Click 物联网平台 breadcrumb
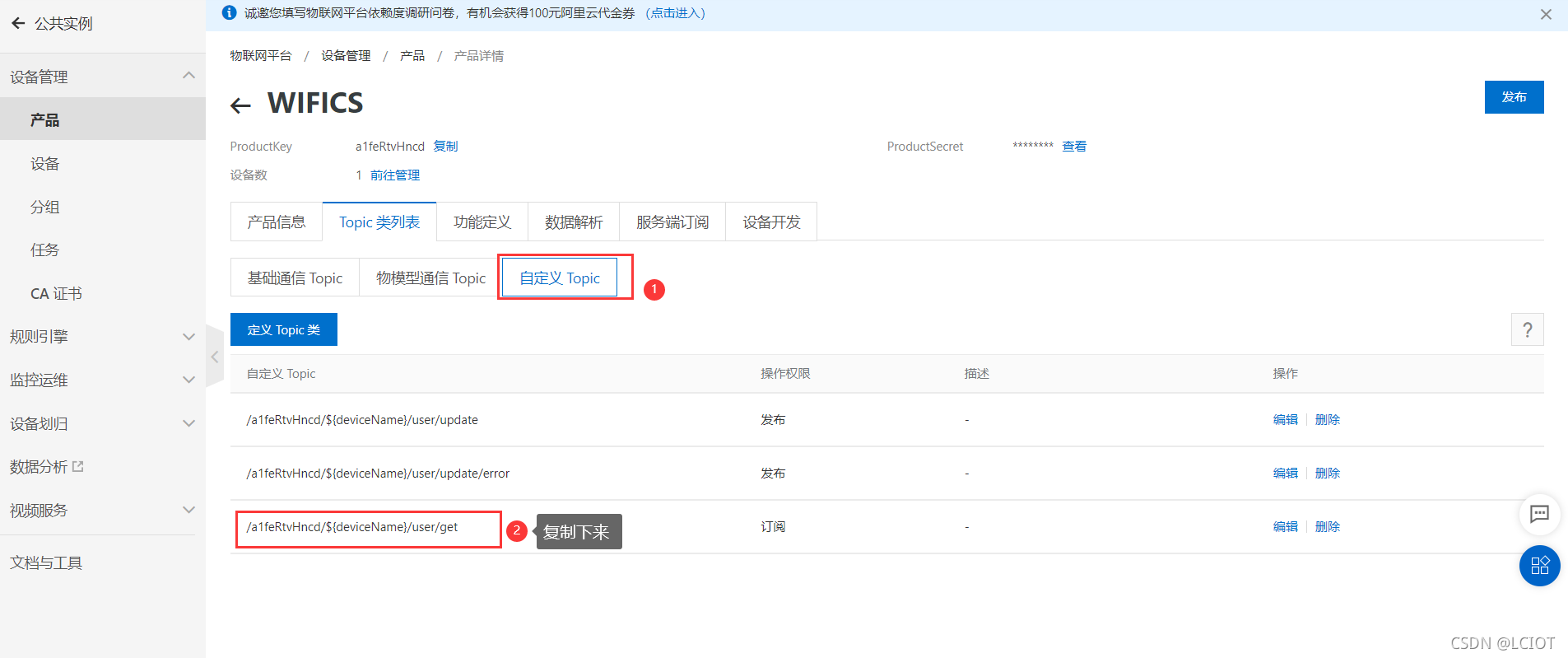 (261, 55)
